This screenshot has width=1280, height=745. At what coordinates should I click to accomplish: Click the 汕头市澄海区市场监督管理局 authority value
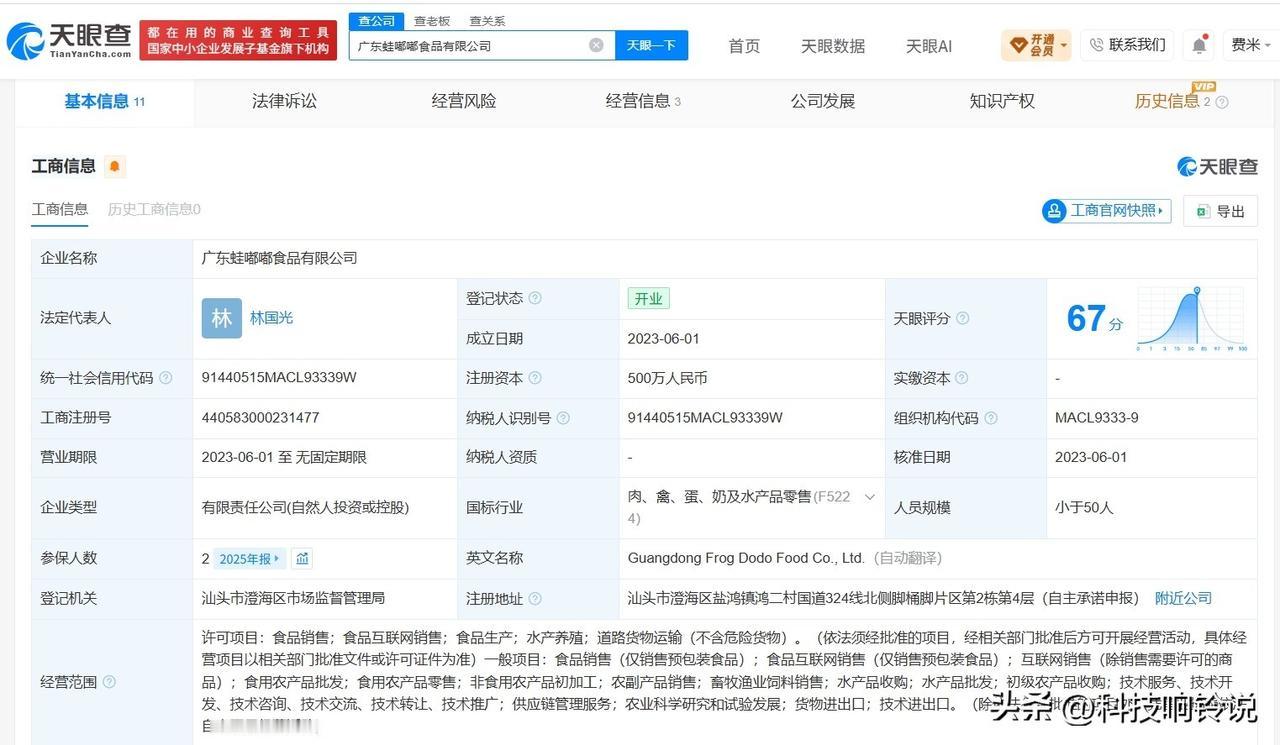[293, 598]
